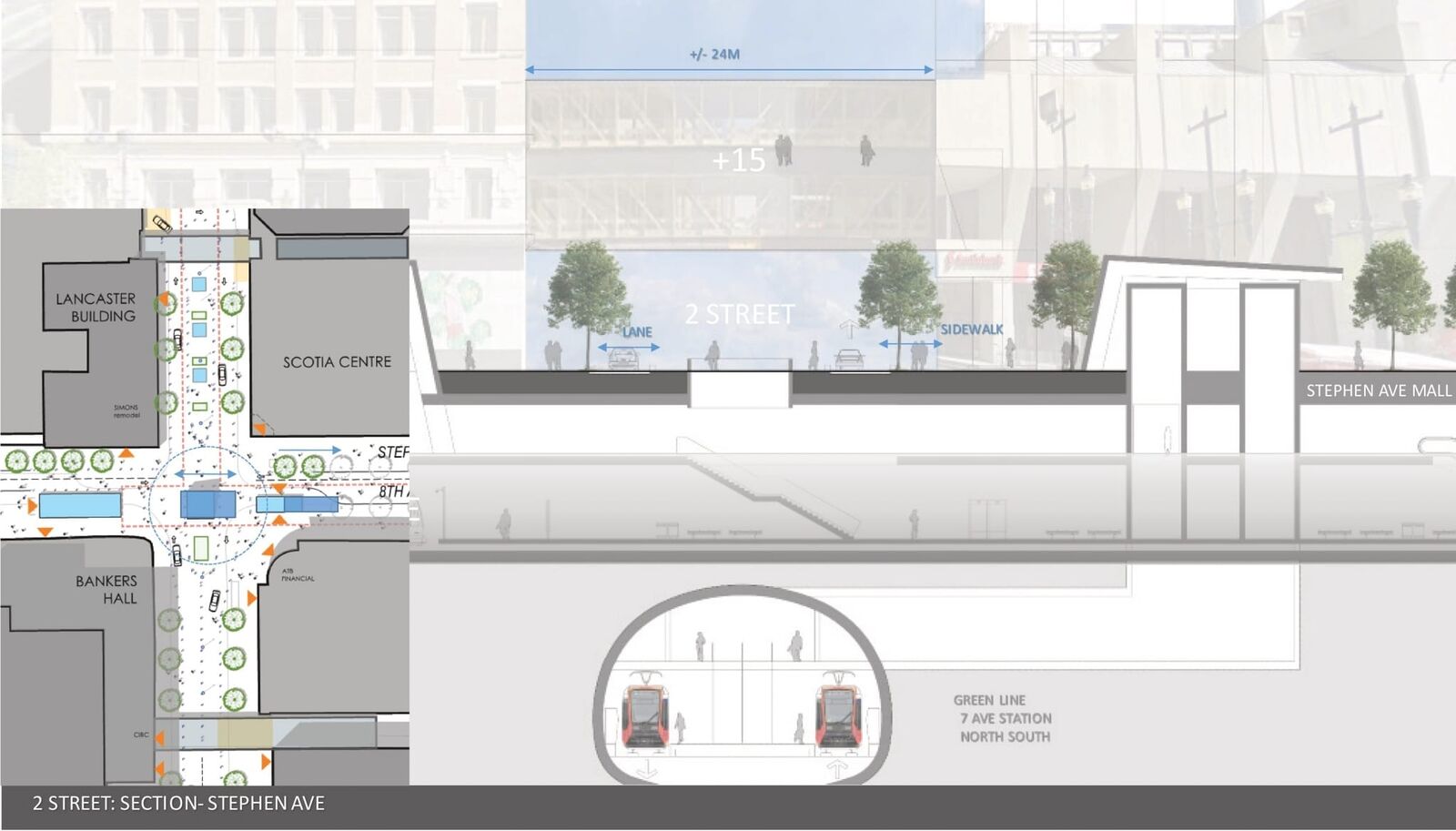1456x831 pixels.
Task: Click the +15 skywalk label
Action: click(738, 161)
